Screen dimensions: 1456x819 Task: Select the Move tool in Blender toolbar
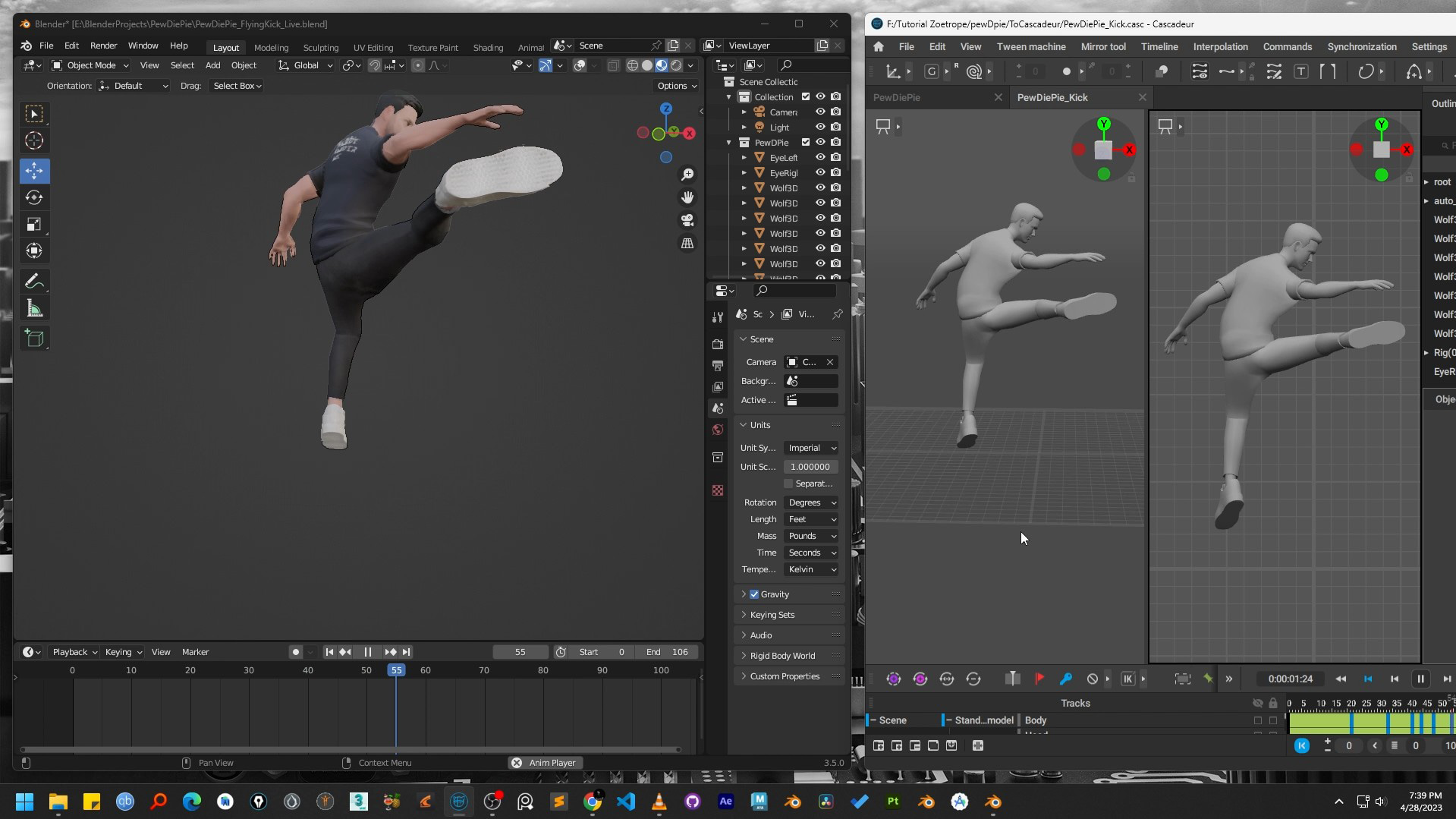[x=34, y=172]
